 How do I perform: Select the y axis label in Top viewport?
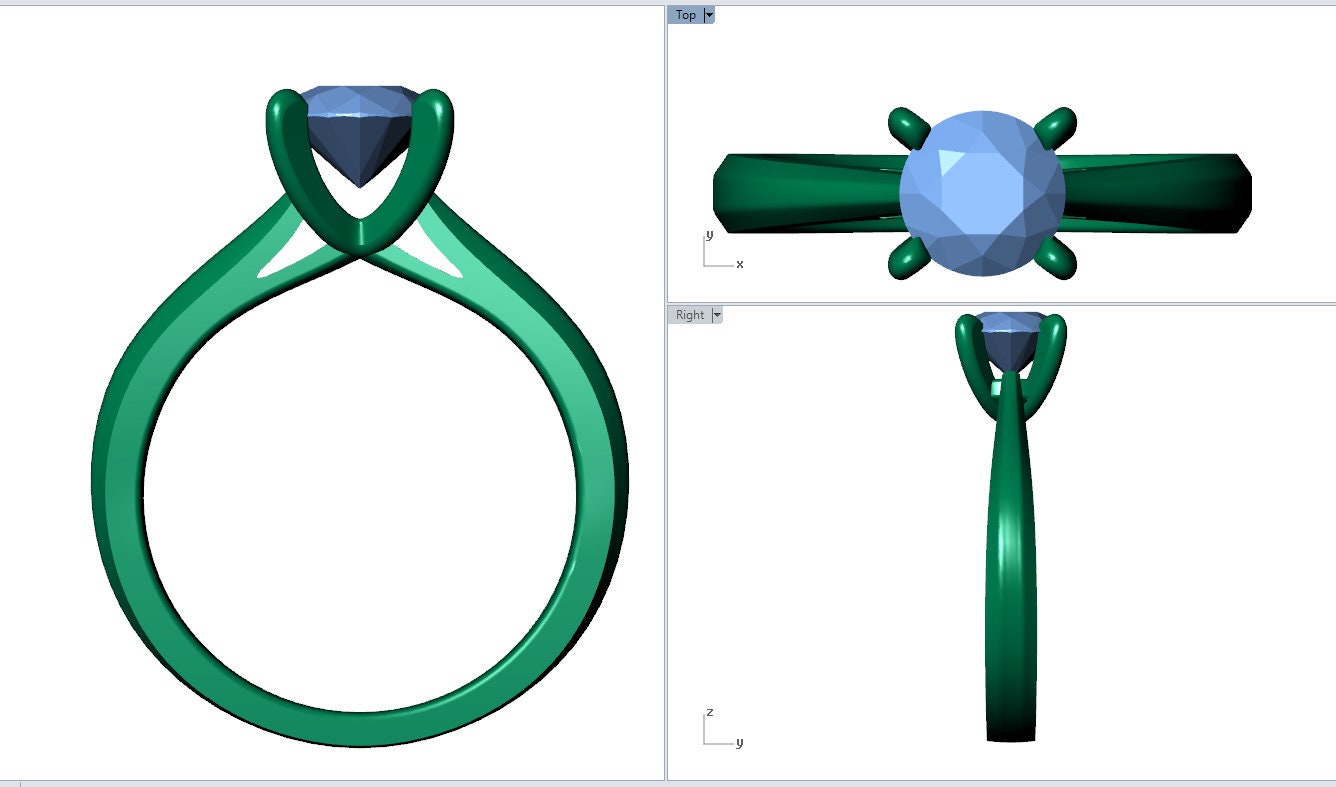(709, 235)
